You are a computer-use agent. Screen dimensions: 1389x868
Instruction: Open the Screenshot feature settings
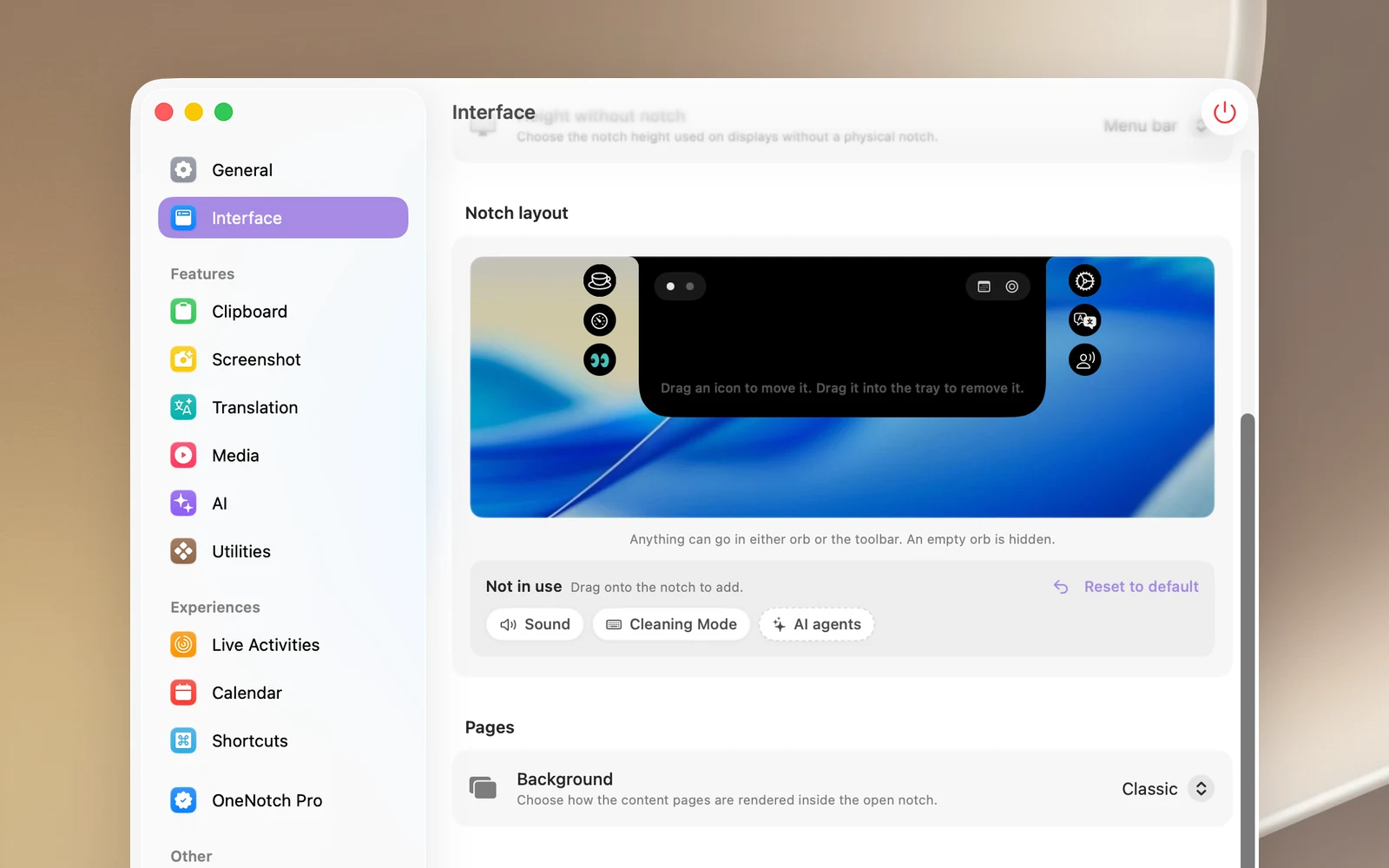point(283,359)
